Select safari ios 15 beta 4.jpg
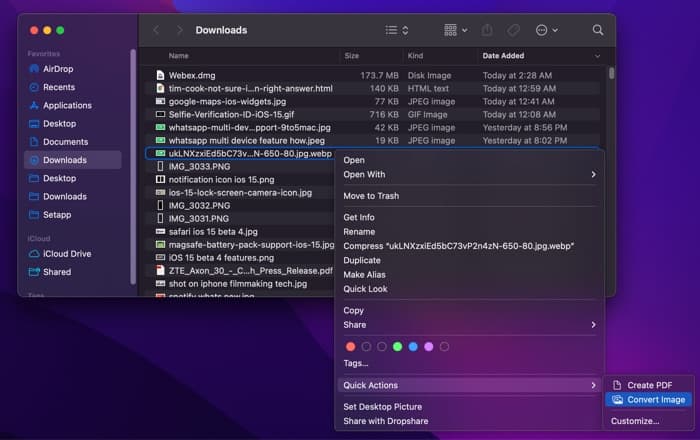This screenshot has width=700, height=440. [213, 232]
